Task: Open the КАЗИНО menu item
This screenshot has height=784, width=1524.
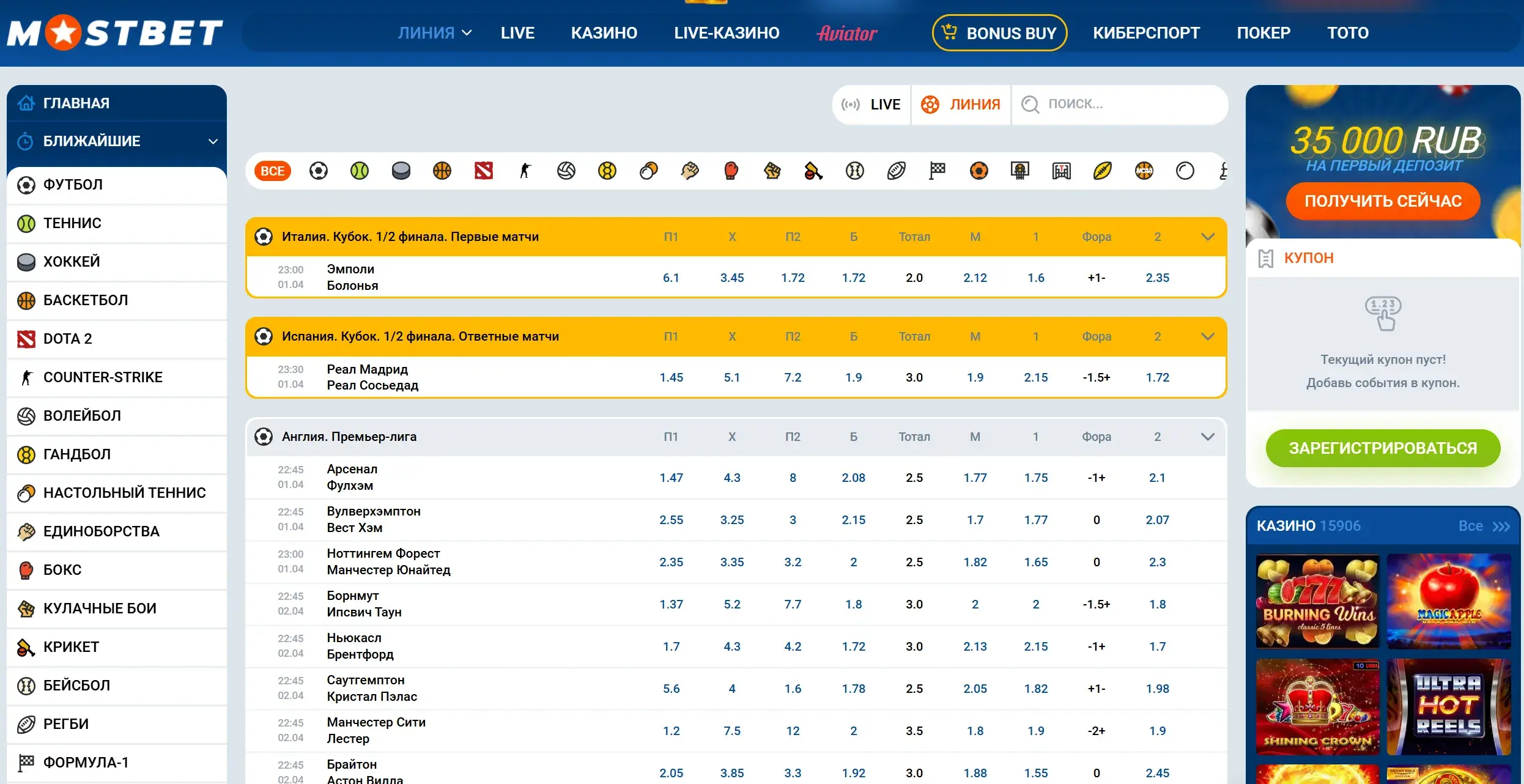Action: pos(604,32)
